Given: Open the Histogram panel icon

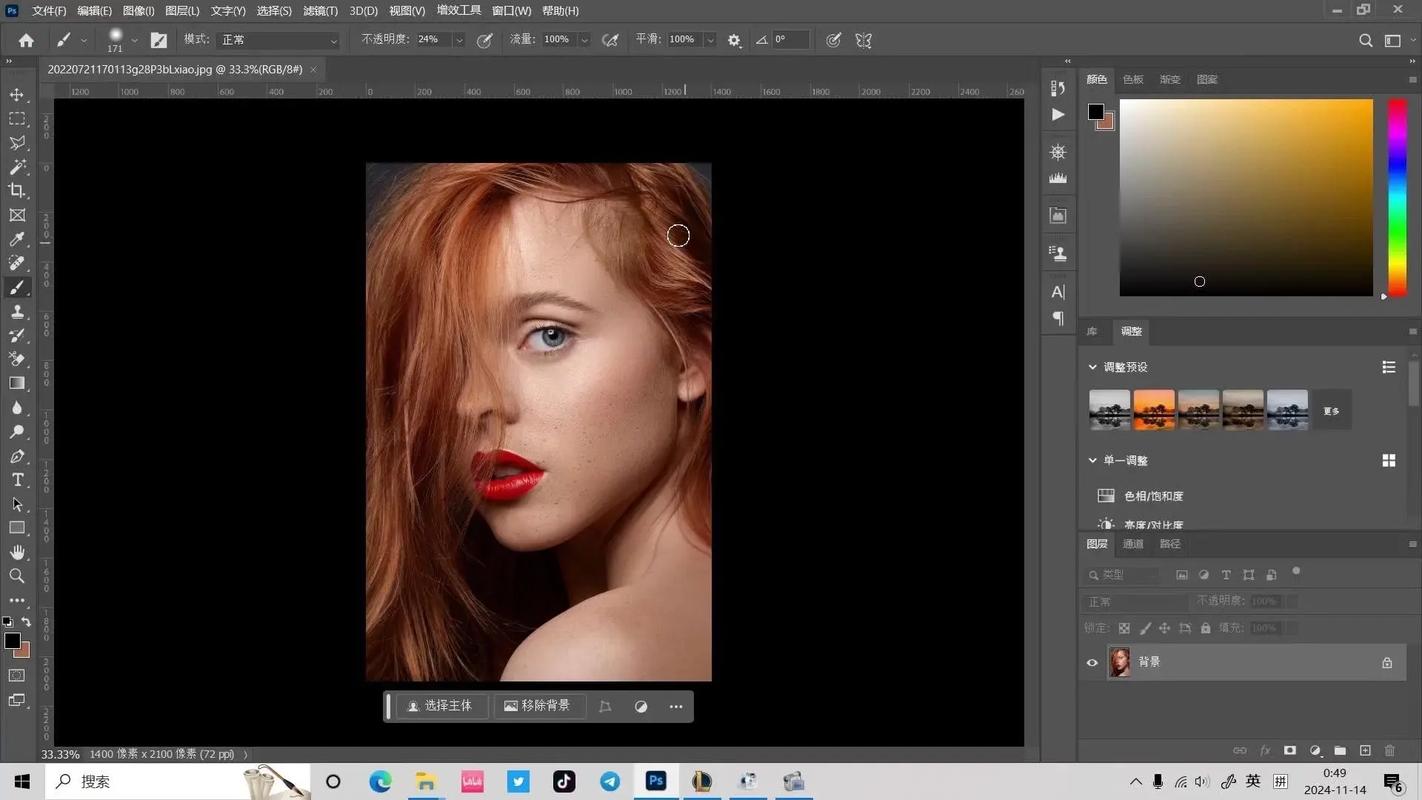Looking at the screenshot, I should point(1057,177).
